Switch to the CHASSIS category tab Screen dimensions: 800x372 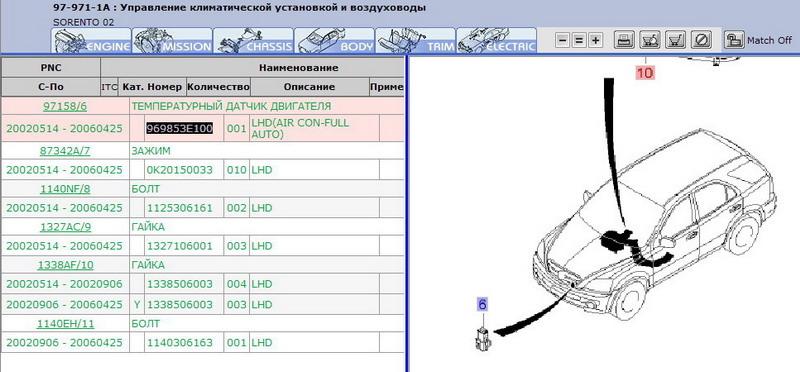click(253, 40)
